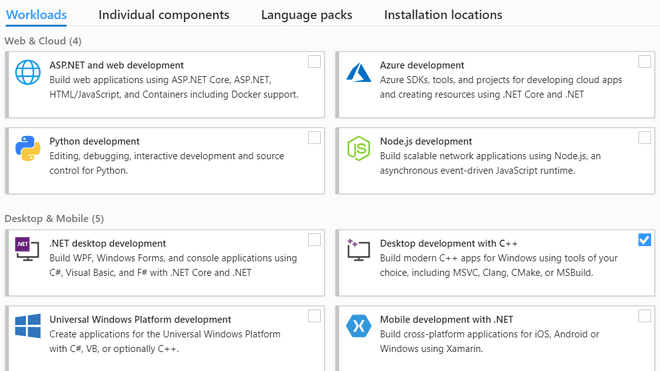Check the .NET desktop development box

[314, 240]
